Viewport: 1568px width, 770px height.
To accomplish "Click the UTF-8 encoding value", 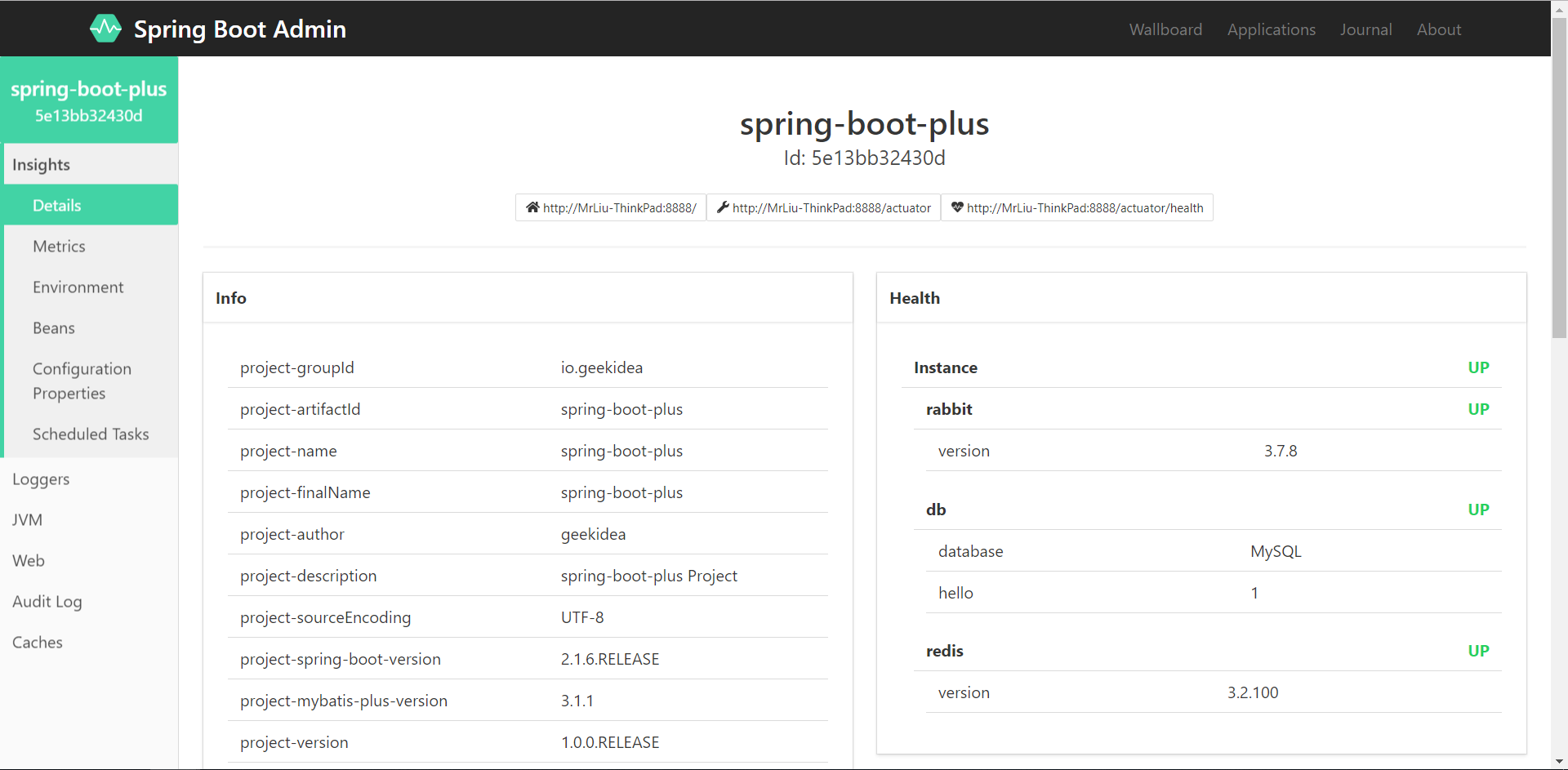I will 582,617.
